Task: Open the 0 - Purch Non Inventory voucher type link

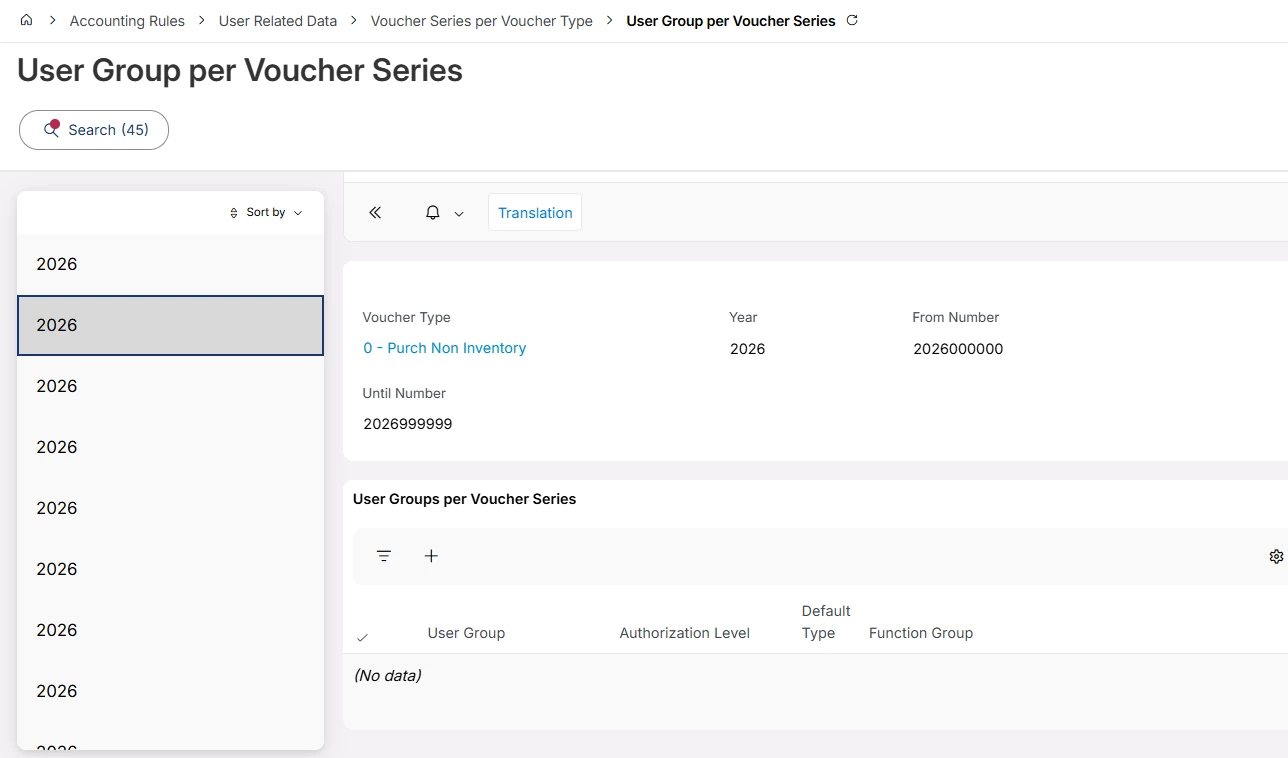Action: (445, 348)
